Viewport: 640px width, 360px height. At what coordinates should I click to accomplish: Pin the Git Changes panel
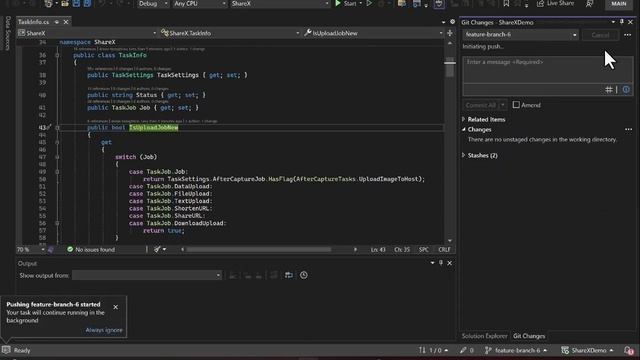tap(622, 22)
